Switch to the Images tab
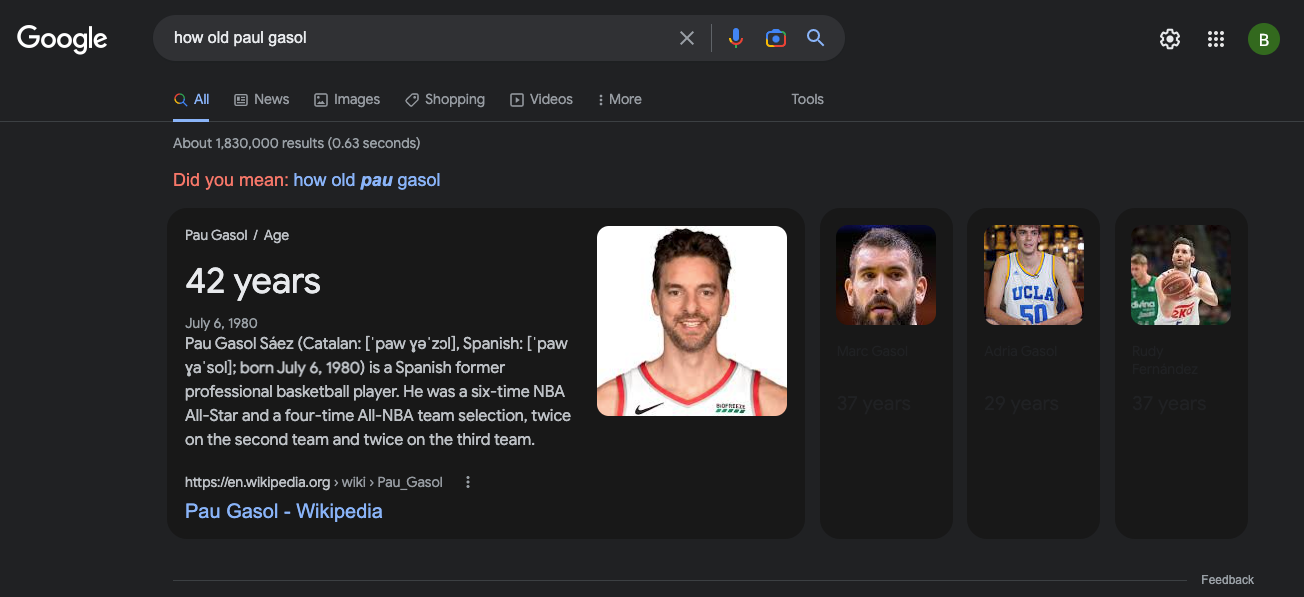Screen dimensions: 1304x597 point(347,99)
